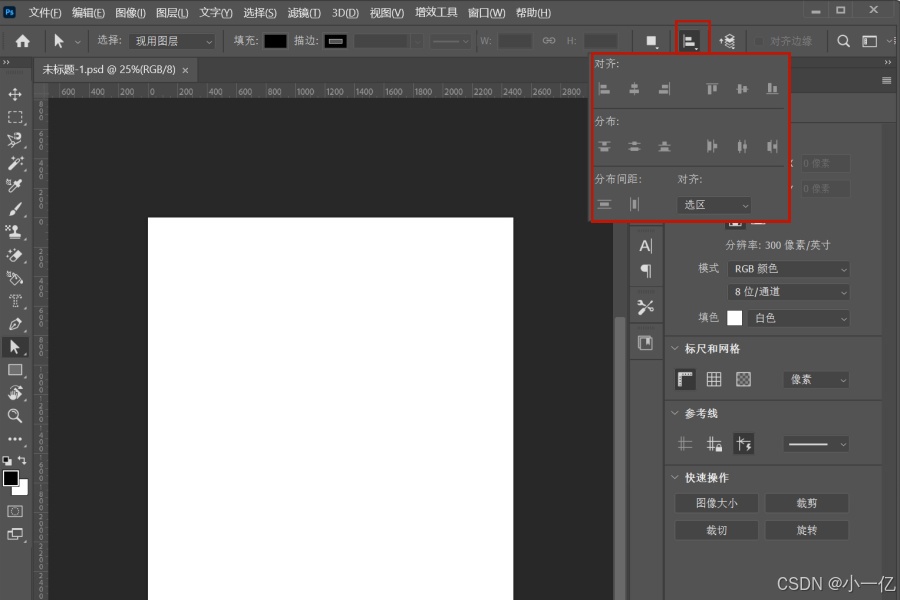
Task: Open the RGB 颜色 mode dropdown
Action: (x=788, y=269)
